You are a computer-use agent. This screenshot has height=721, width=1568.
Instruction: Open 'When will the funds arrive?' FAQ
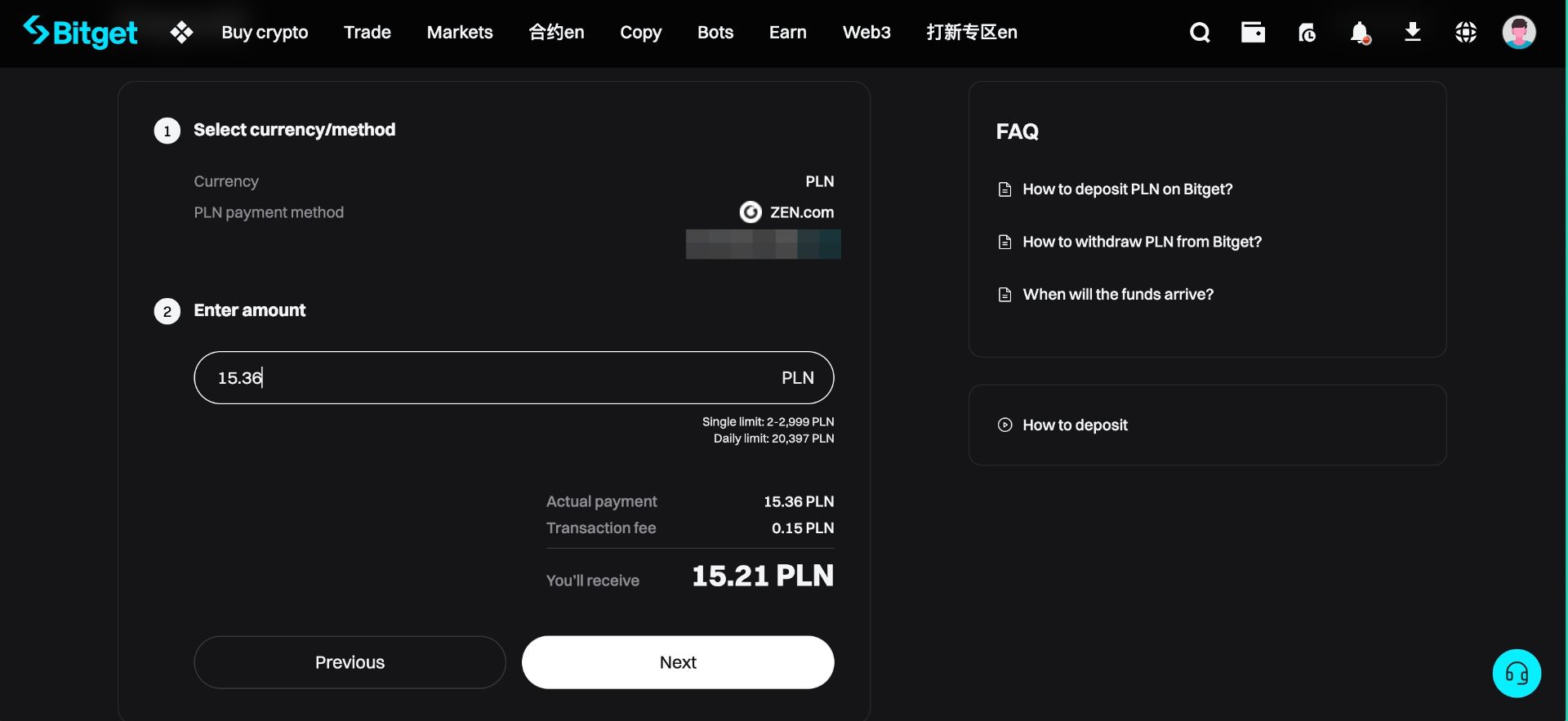1118,295
